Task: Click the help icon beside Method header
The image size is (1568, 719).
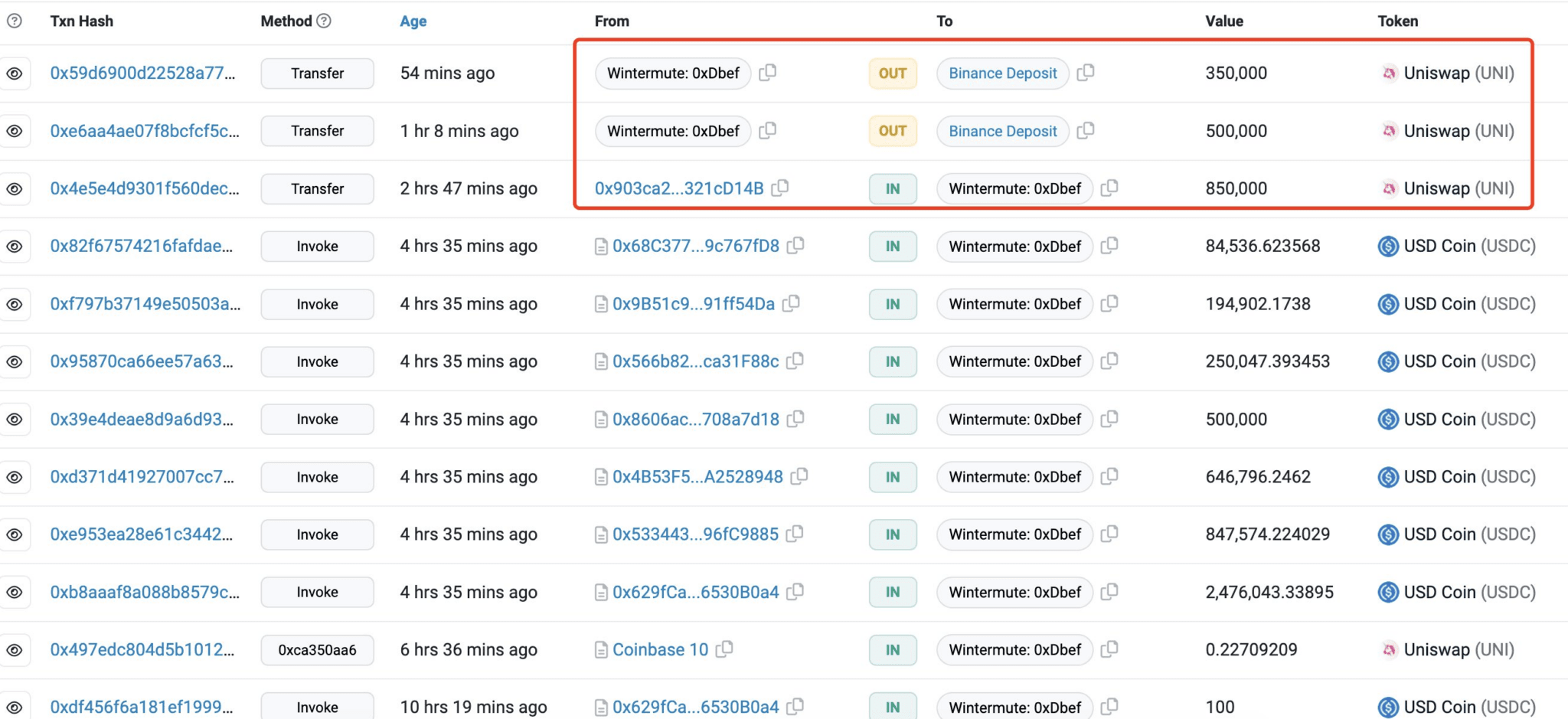Action: [x=324, y=21]
